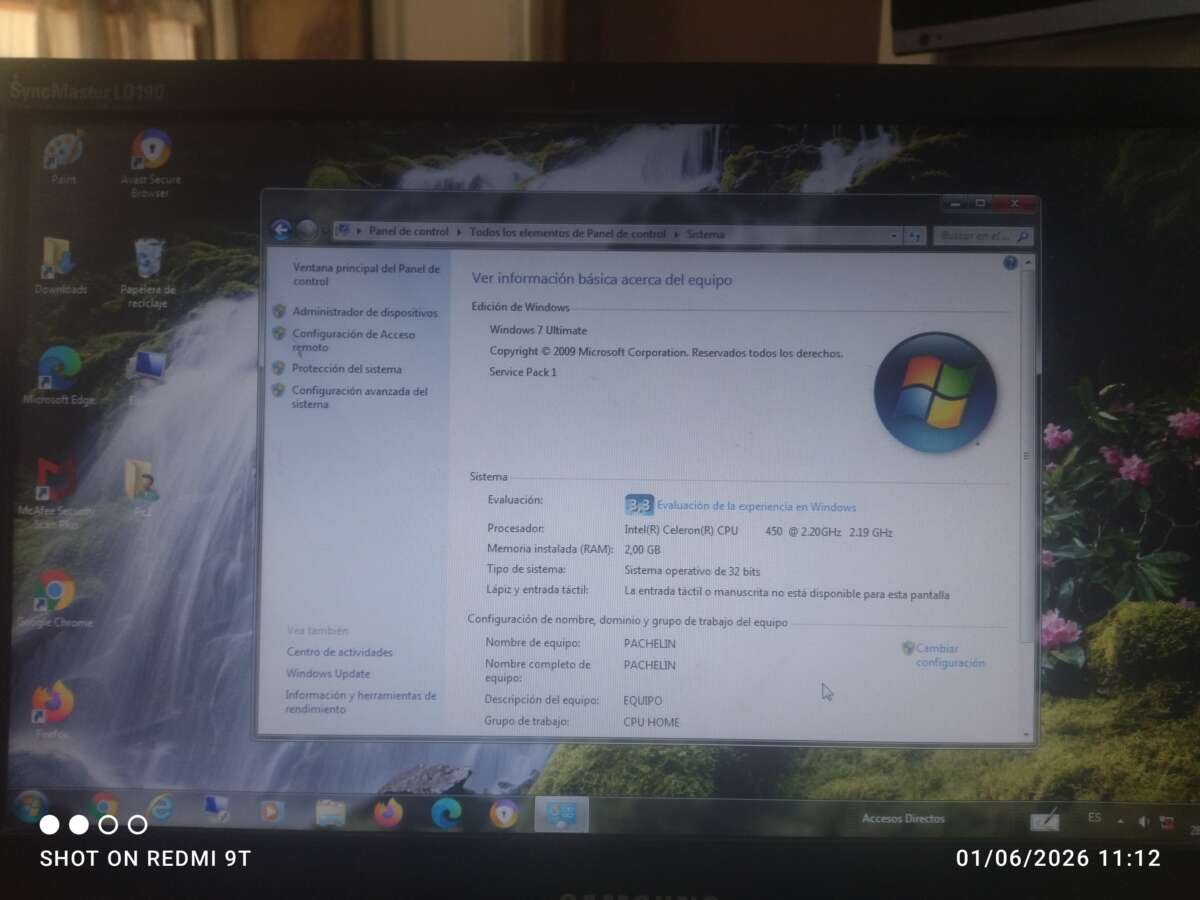The image size is (1200, 900).
Task: Open Chrome from the taskbar
Action: (x=103, y=807)
